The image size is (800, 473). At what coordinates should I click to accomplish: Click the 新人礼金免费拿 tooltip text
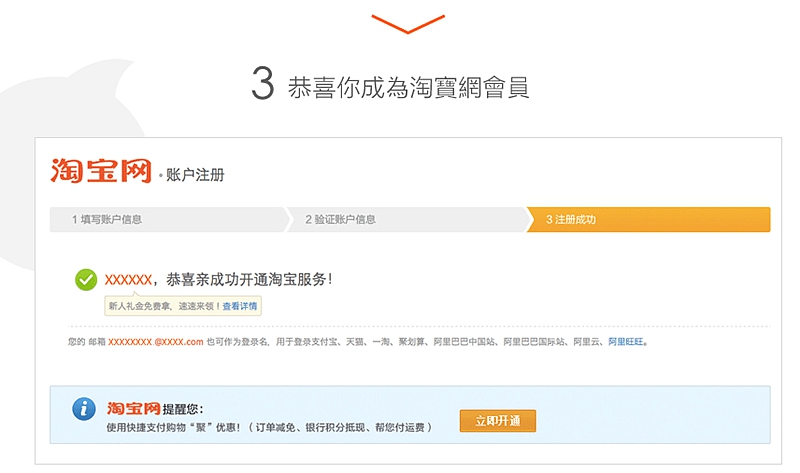point(163,306)
